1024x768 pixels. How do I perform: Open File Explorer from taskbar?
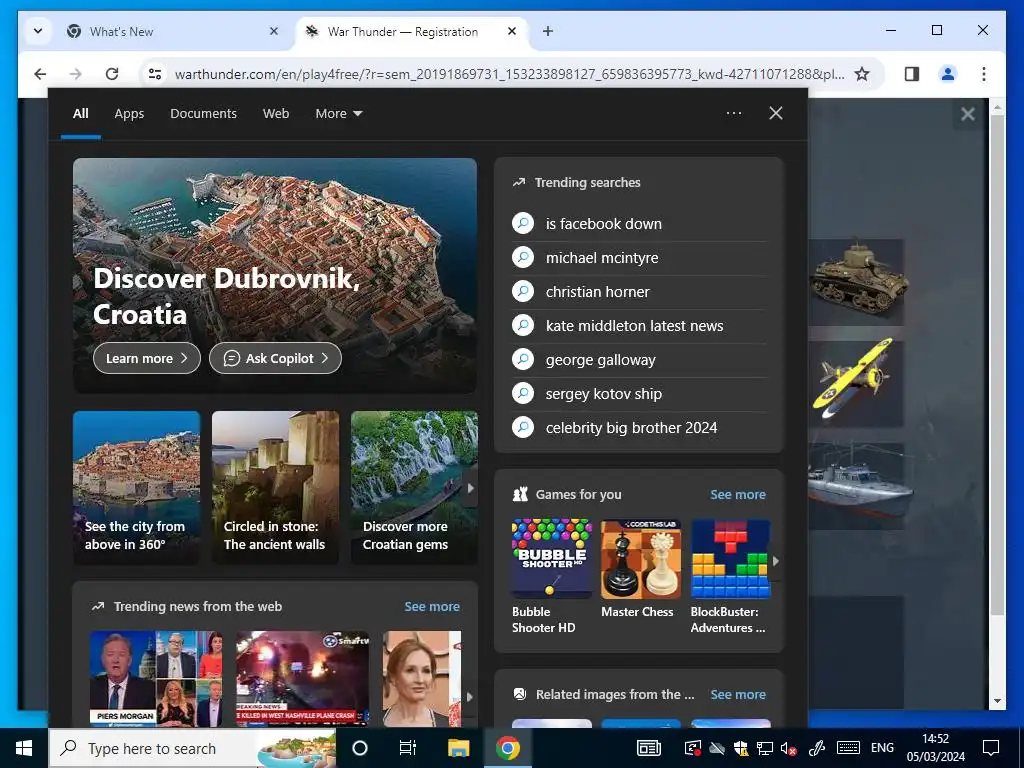458,748
